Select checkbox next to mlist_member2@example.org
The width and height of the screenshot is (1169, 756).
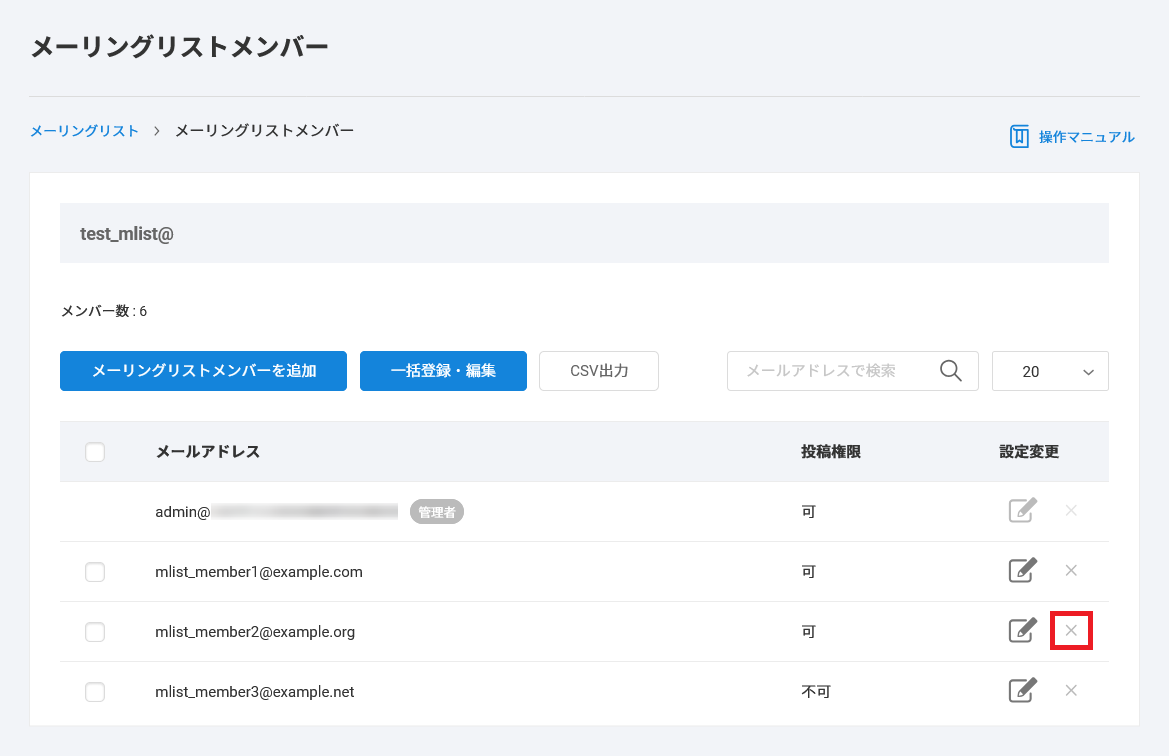pyautogui.click(x=95, y=632)
